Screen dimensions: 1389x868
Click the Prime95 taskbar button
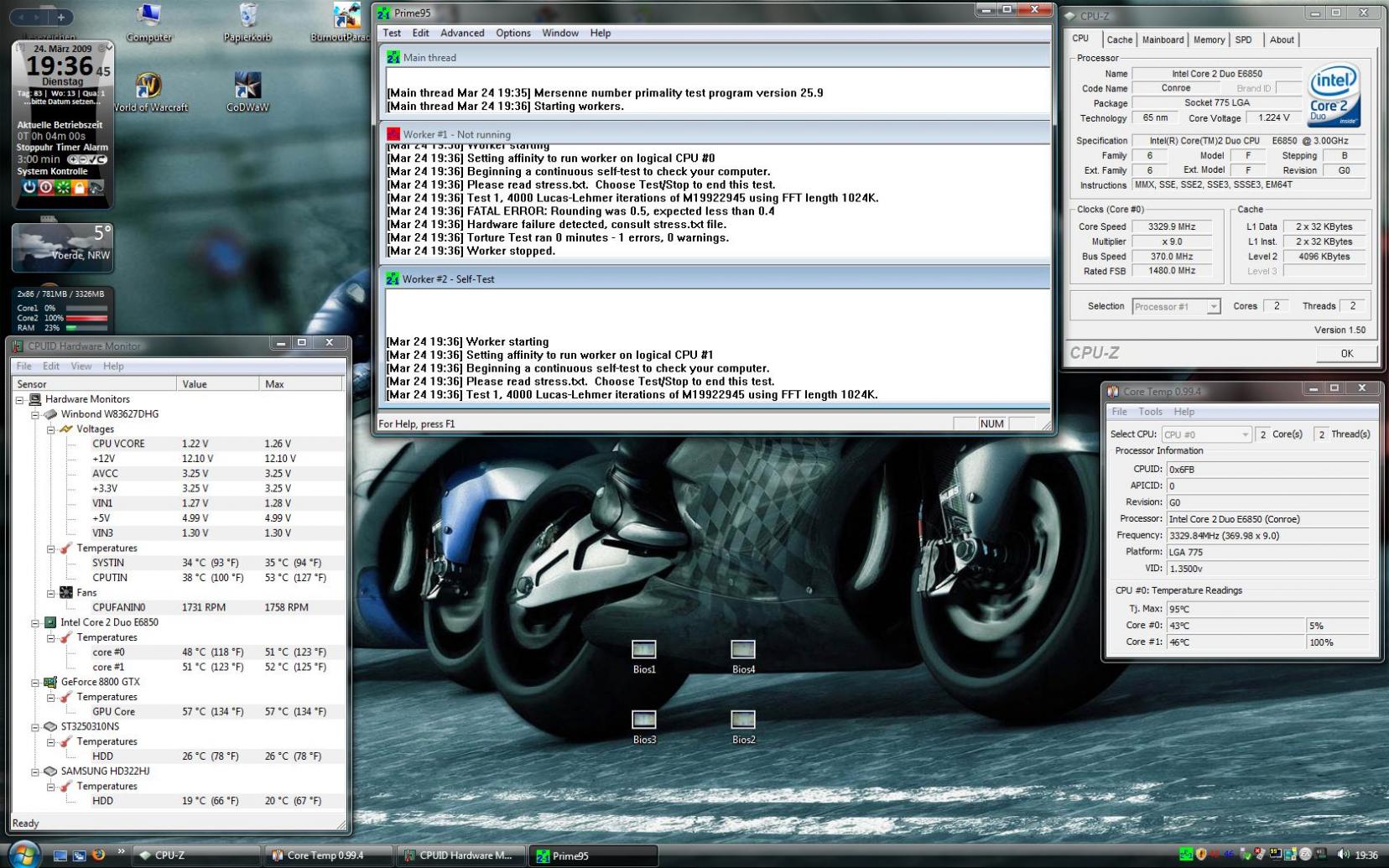(x=593, y=855)
